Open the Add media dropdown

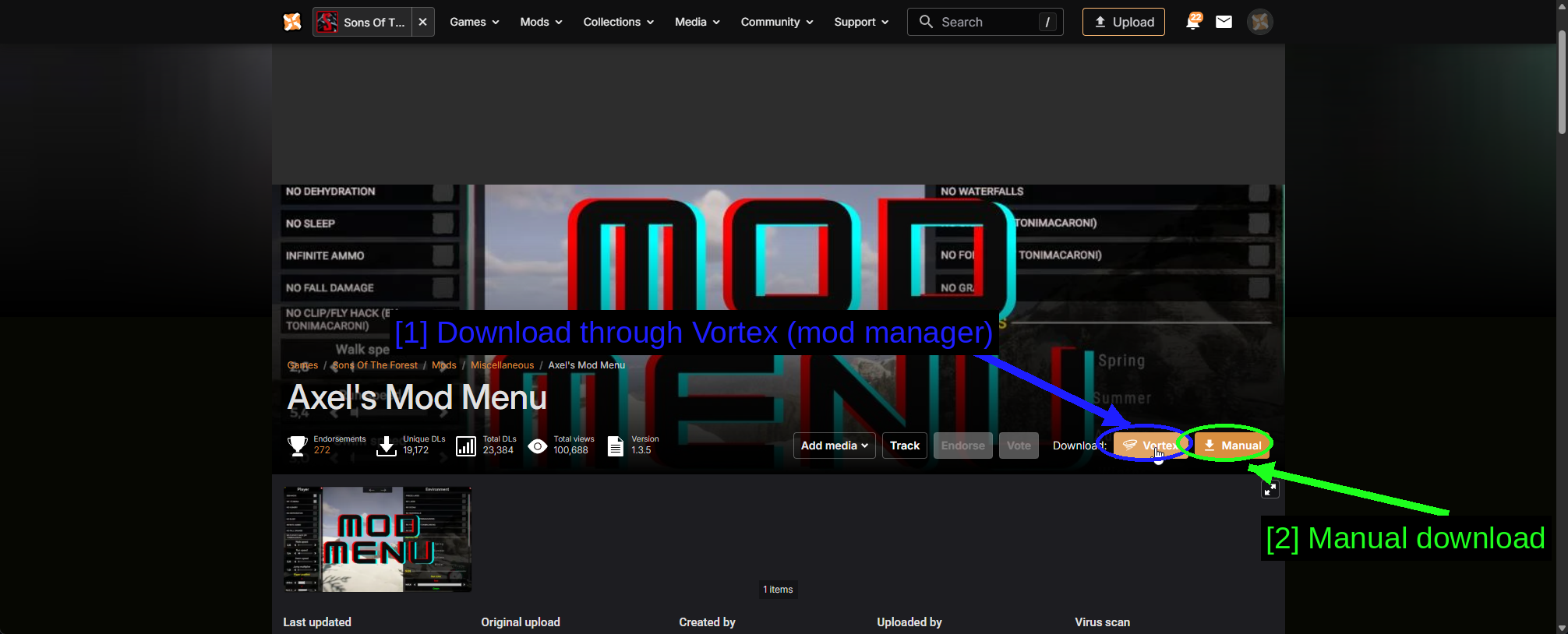[834, 446]
